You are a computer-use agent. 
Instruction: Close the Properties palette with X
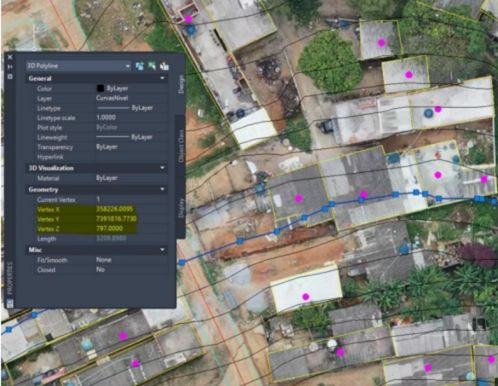[x=10, y=57]
